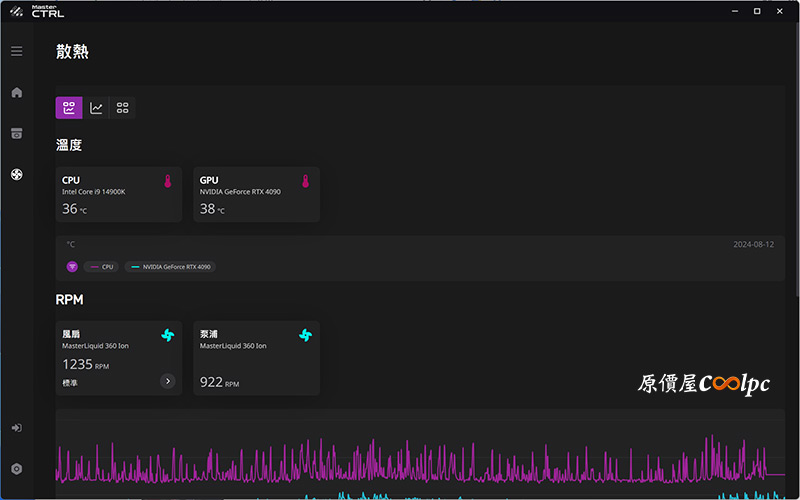Close the MasterCTRL window
800x500 pixels.
(x=780, y=11)
